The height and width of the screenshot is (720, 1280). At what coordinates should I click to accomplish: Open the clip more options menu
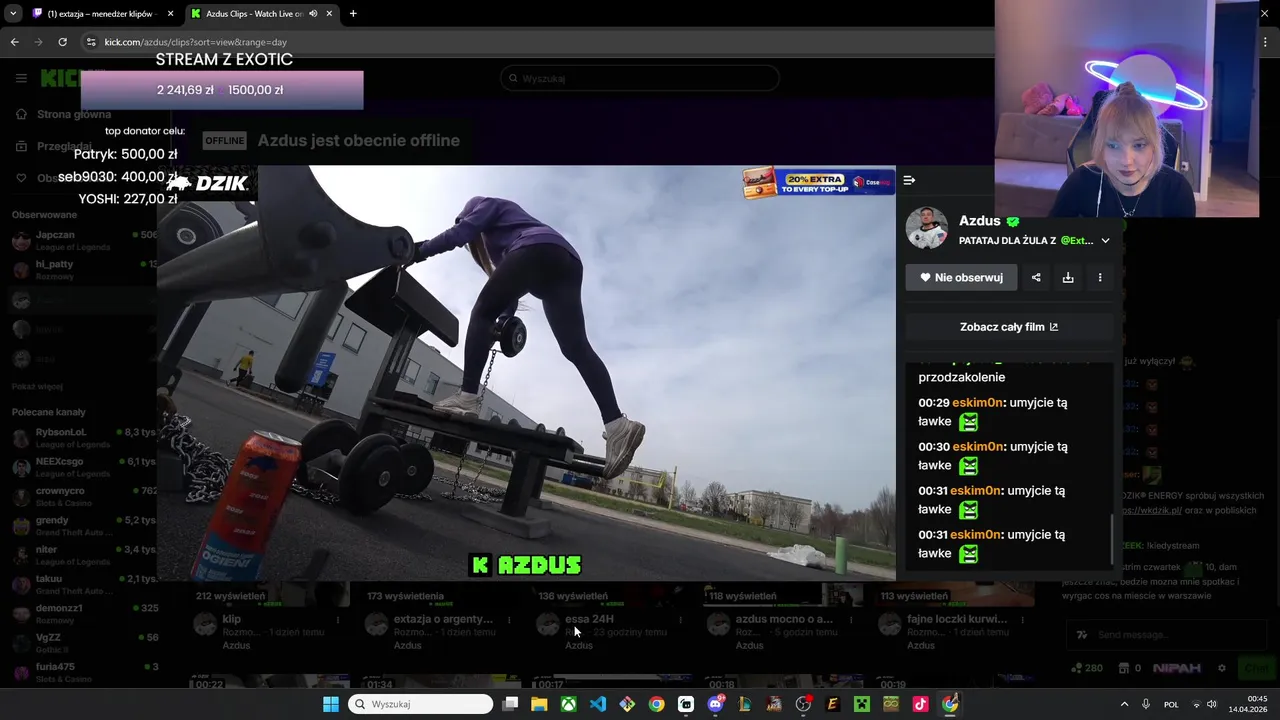tap(1100, 277)
